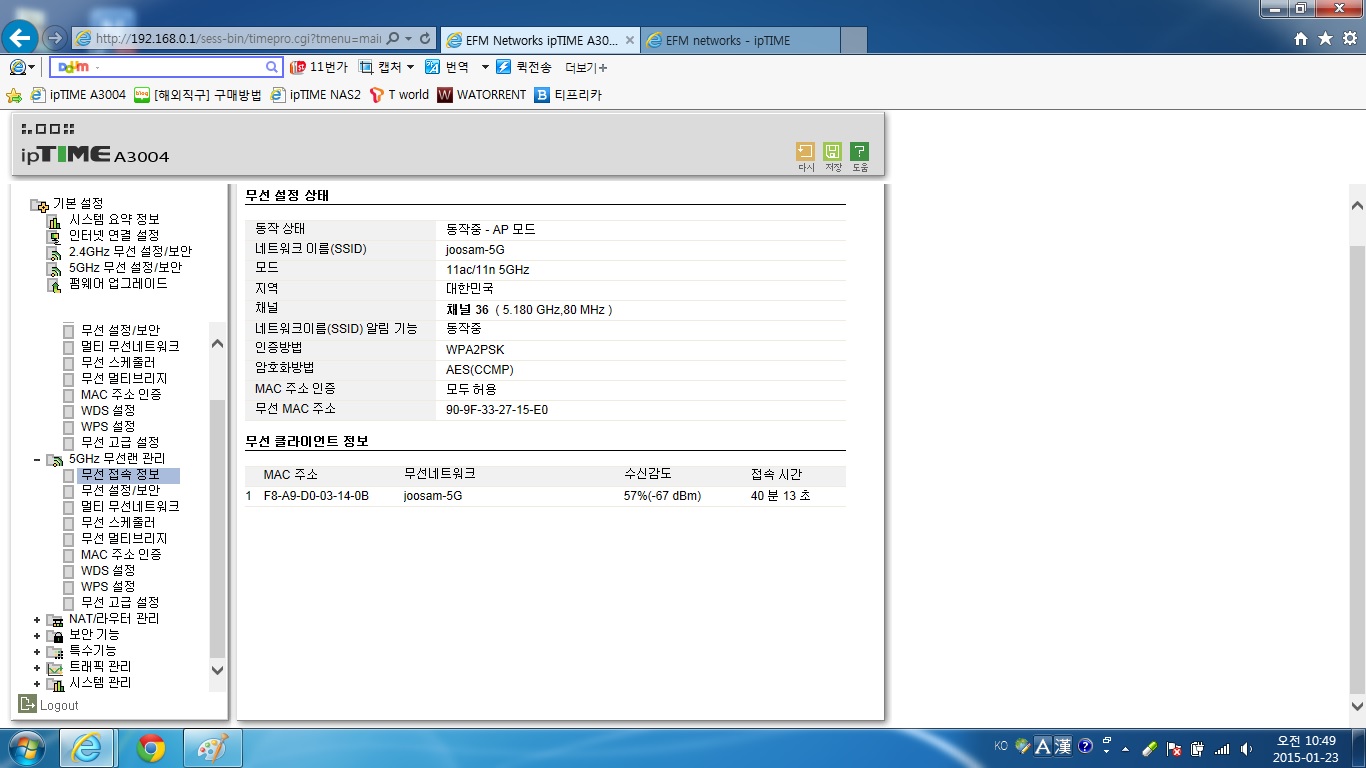The width and height of the screenshot is (1366, 768).
Task: Refresh the page using address bar reload icon
Action: click(425, 38)
